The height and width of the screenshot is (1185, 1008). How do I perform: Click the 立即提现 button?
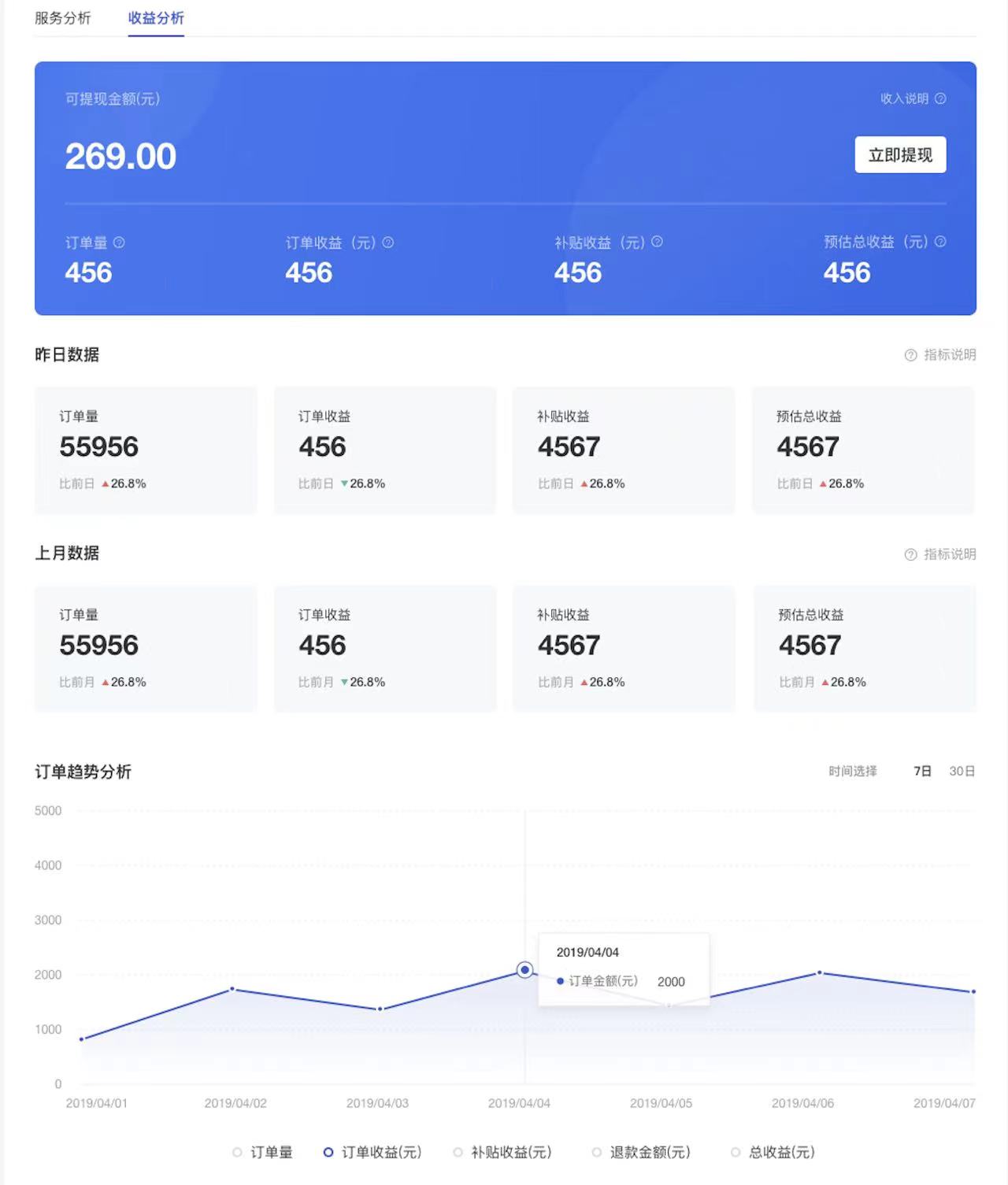(900, 154)
